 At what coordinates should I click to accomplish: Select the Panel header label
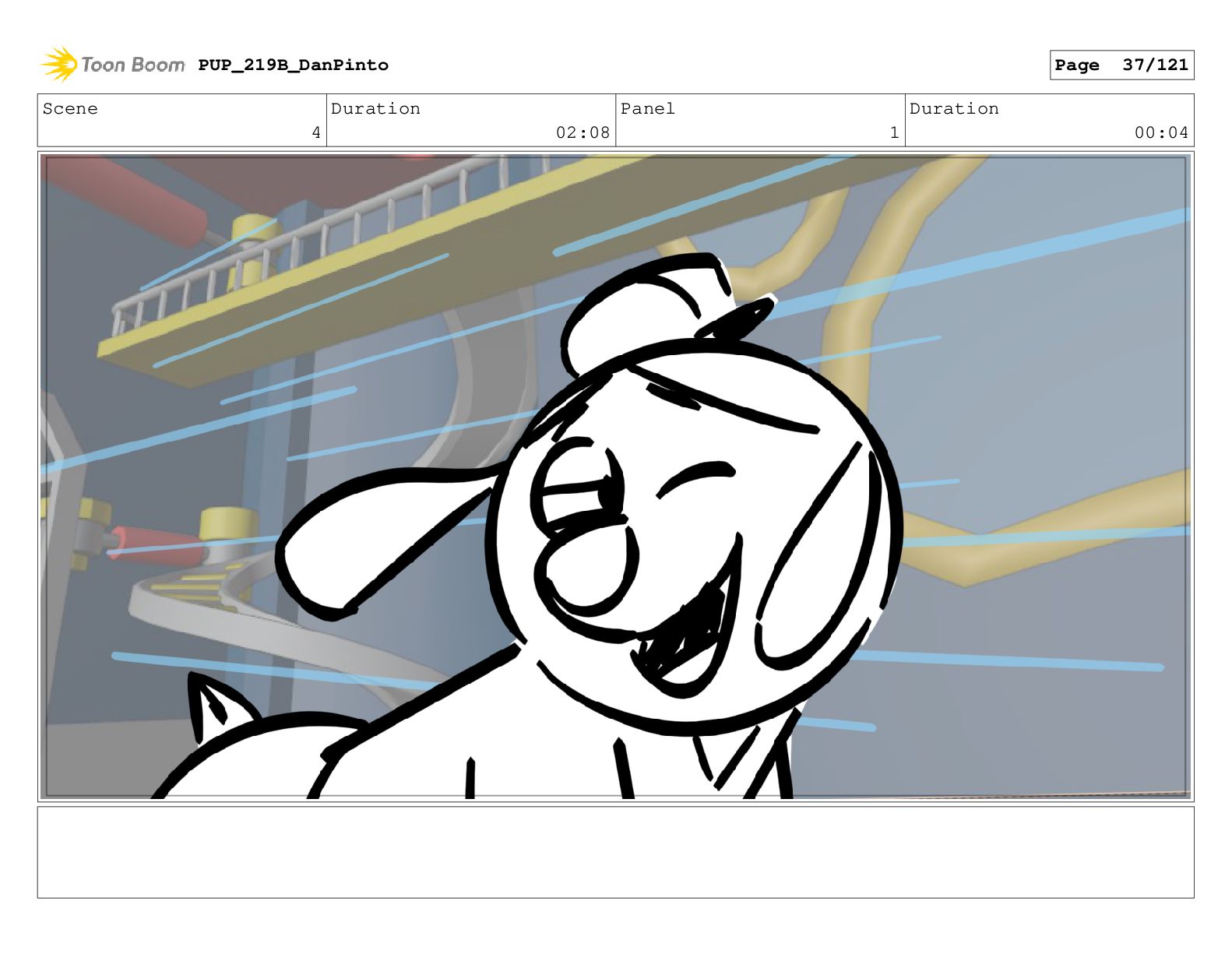[648, 109]
